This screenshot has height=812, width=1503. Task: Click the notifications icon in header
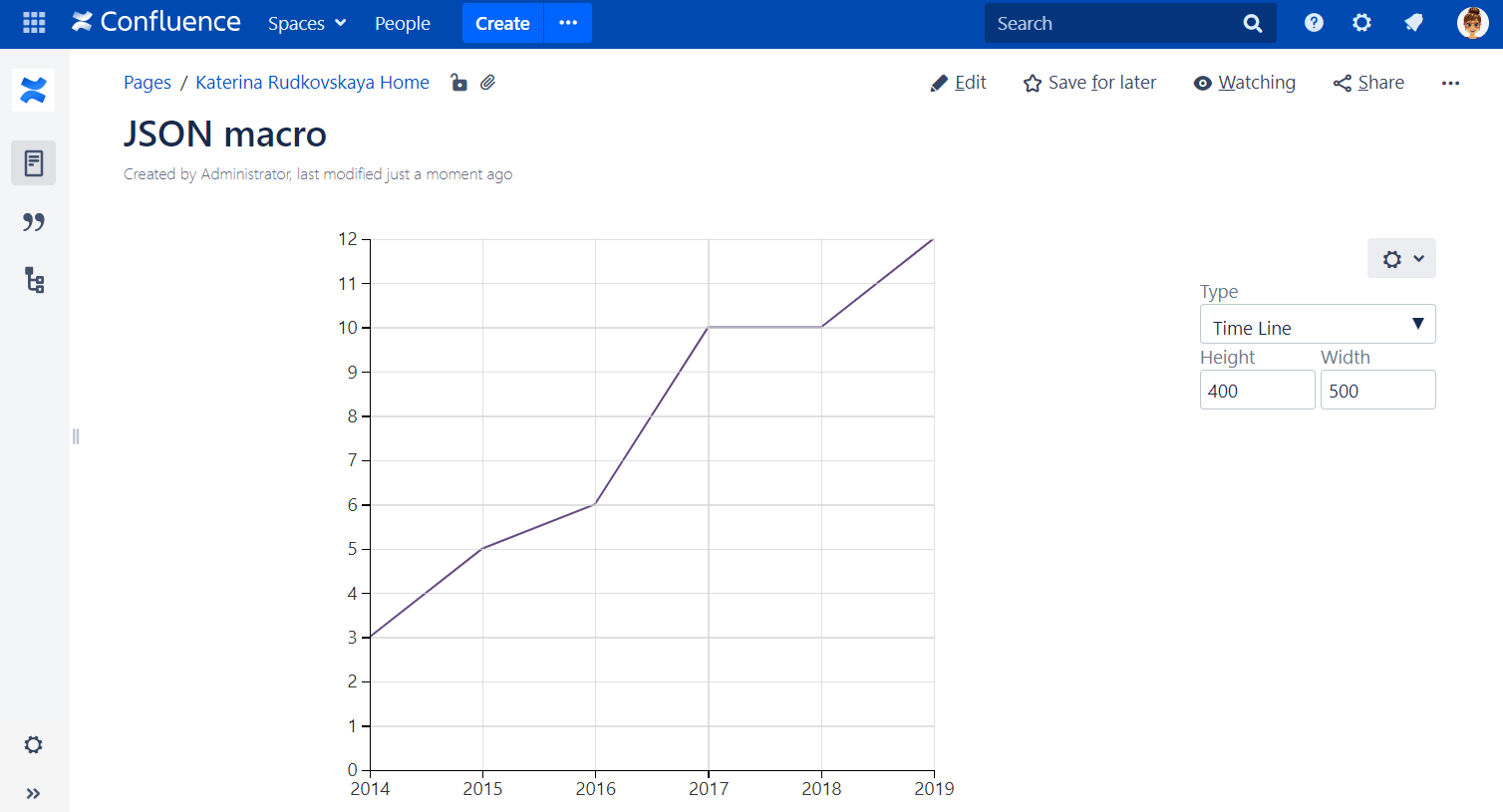pos(1413,23)
